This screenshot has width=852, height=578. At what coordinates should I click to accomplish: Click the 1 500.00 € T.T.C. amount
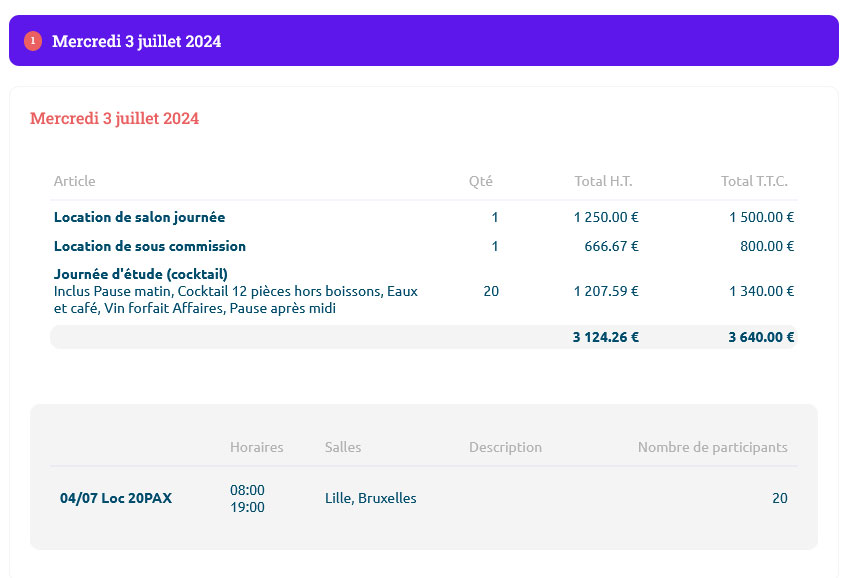point(761,217)
